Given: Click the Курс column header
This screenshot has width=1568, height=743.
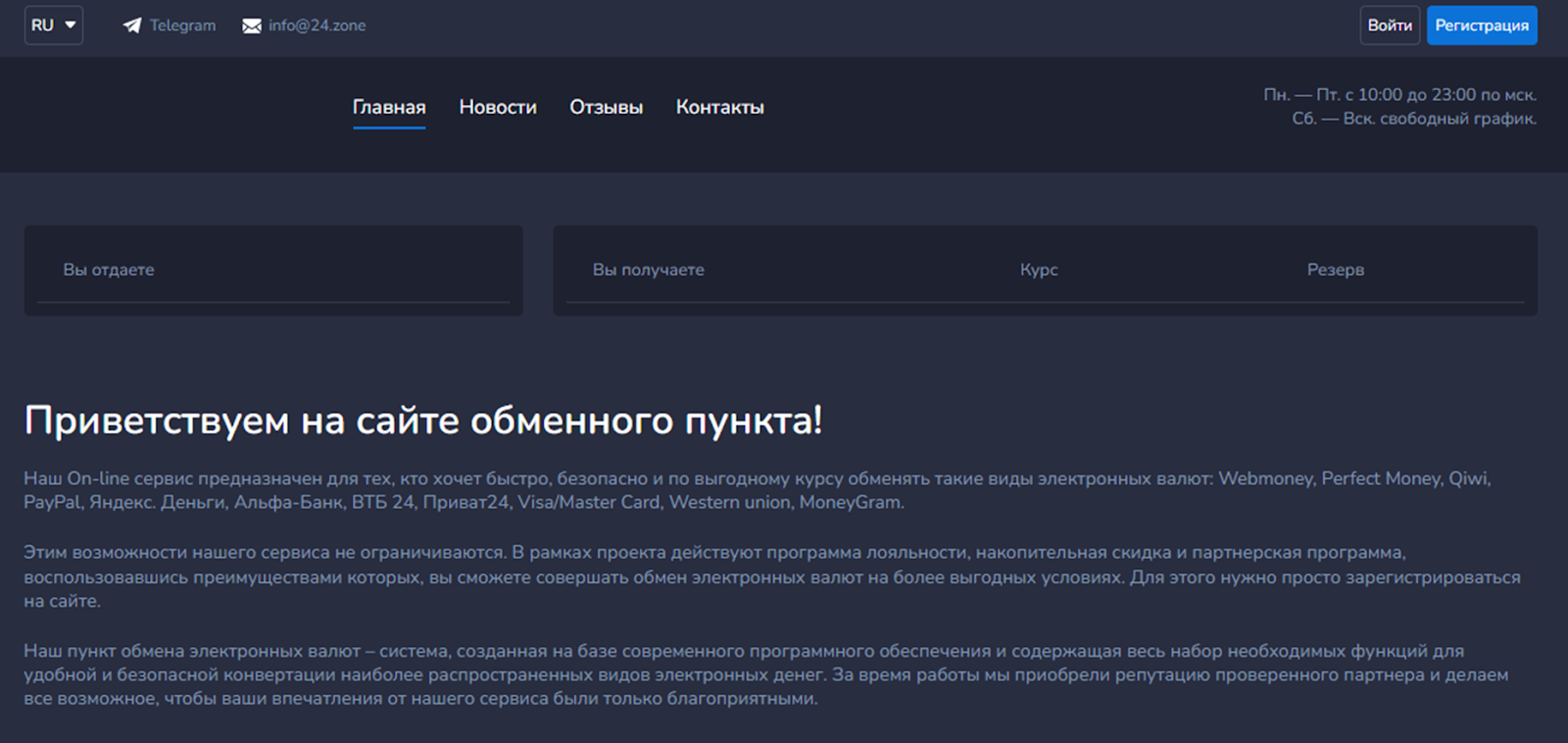Looking at the screenshot, I should tap(1039, 270).
